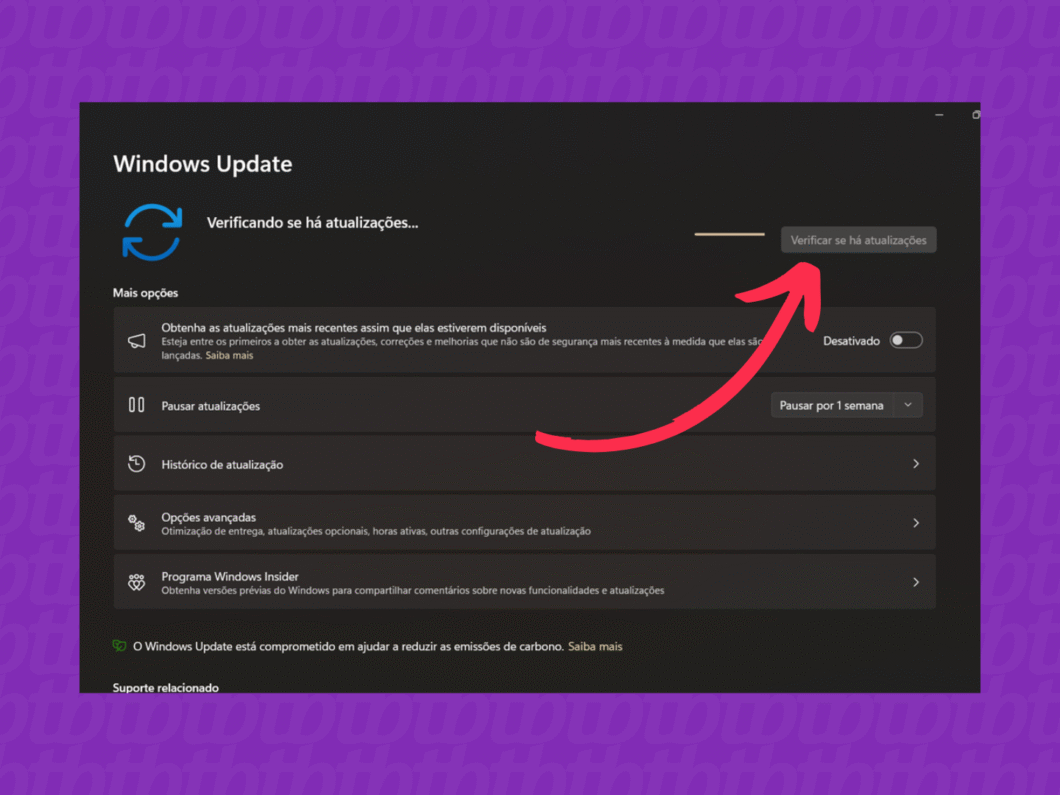Click the Mais opções section heading
Screen dimensions: 1060x795
point(145,293)
